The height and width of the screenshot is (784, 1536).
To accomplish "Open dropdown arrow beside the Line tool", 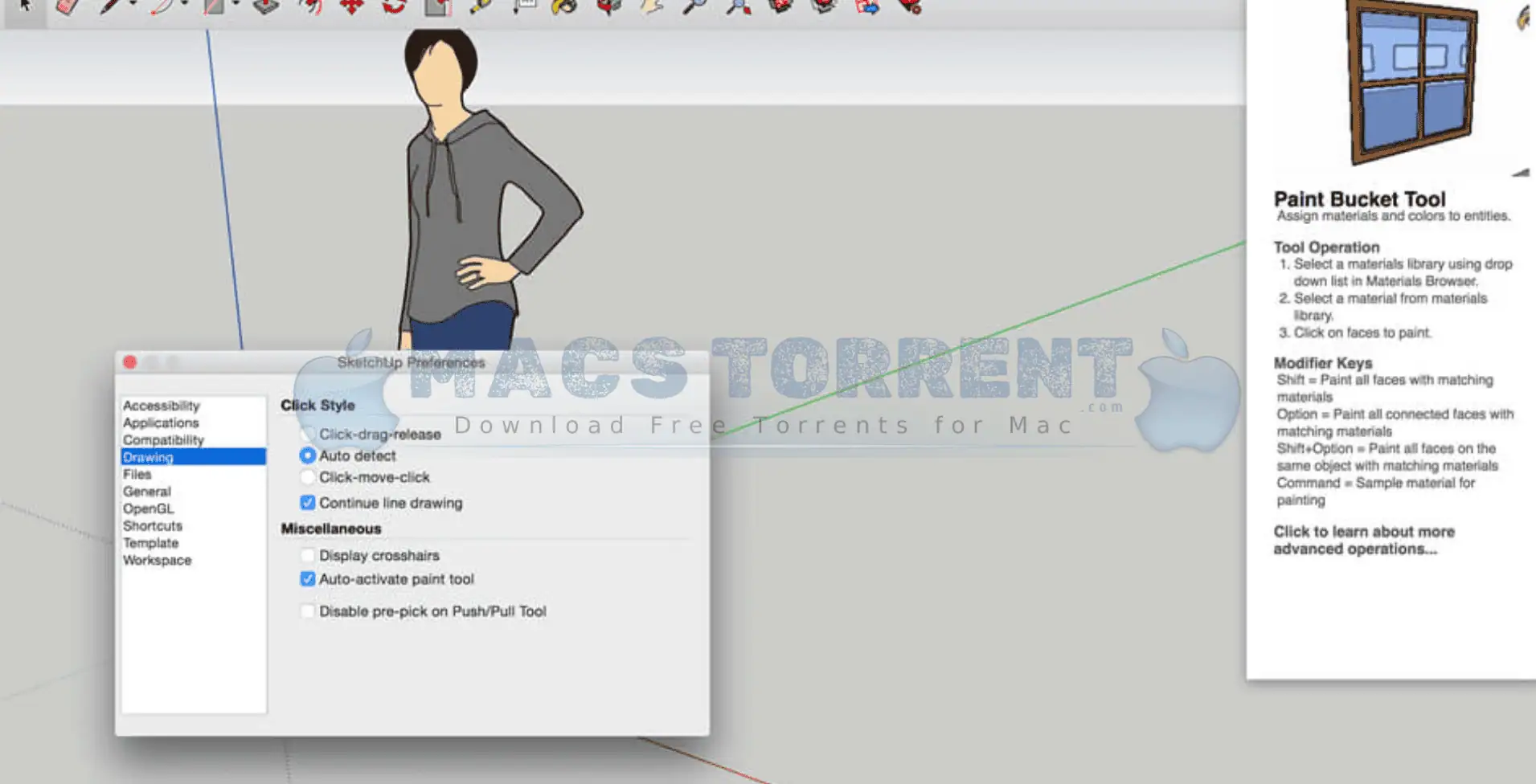I will 133,4.
